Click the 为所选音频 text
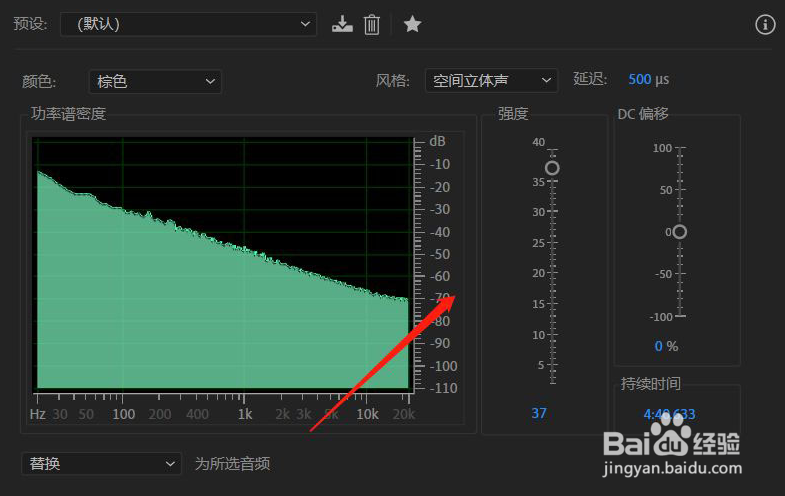 (232, 463)
